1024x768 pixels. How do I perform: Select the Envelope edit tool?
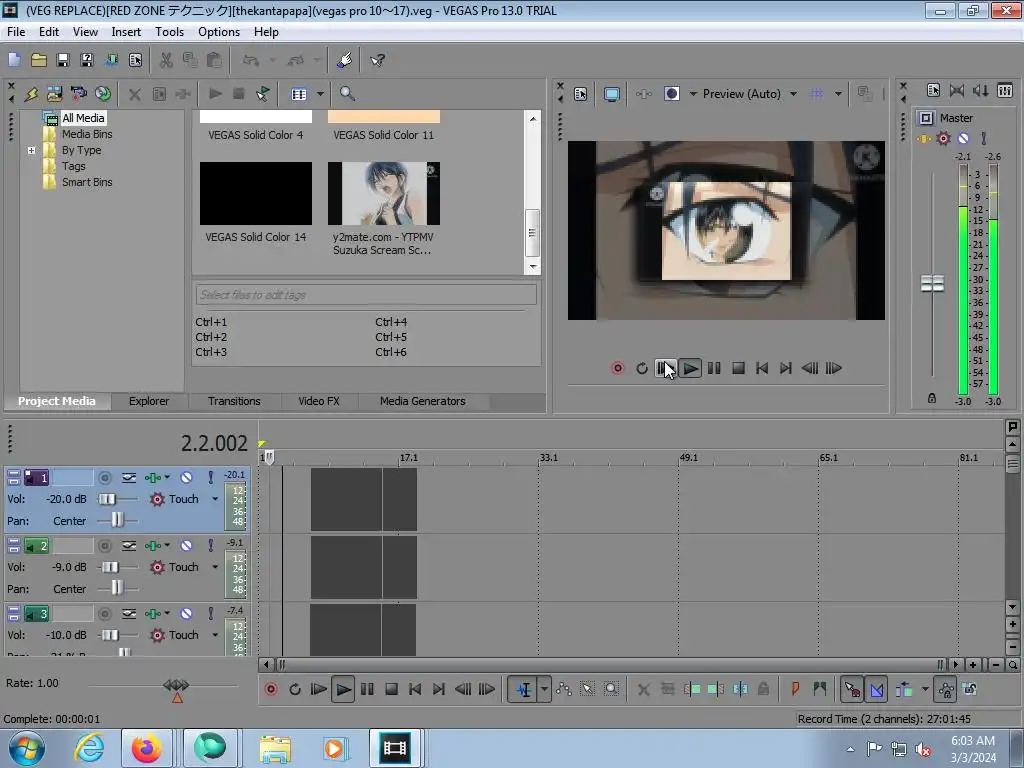[x=564, y=689]
